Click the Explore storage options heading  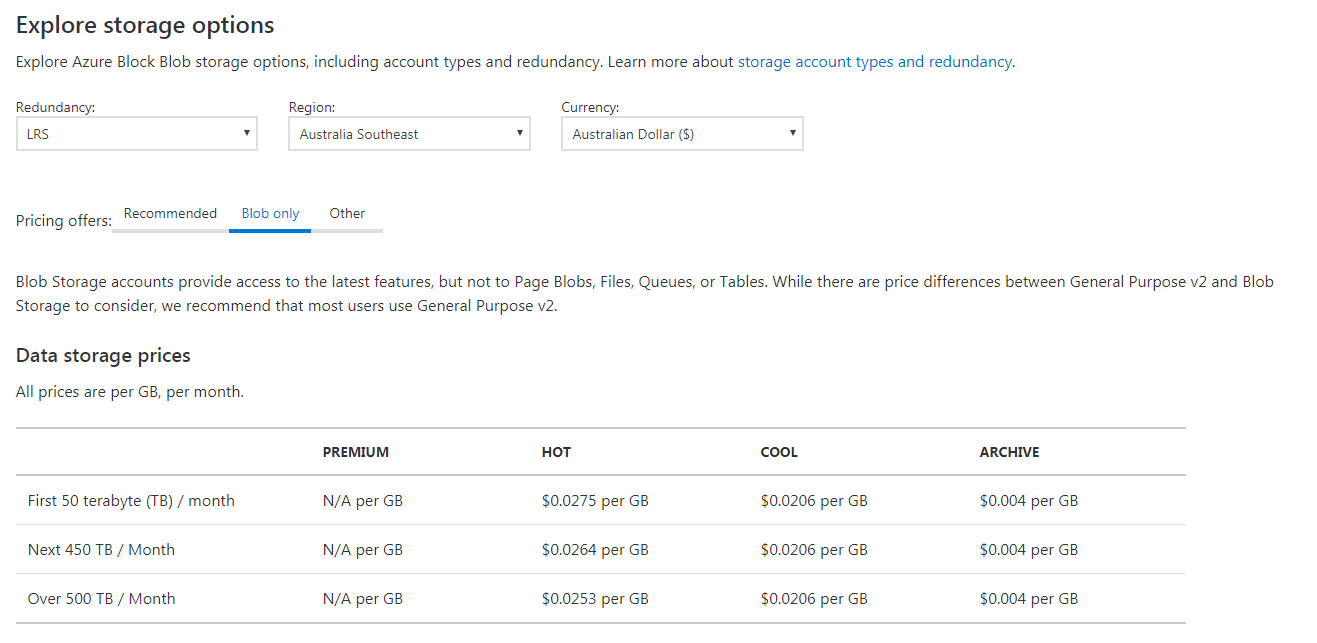145,25
